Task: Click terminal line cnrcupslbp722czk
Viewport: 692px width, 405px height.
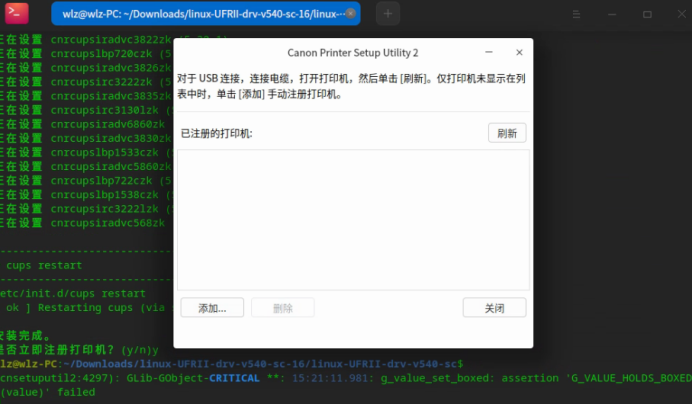Action: [86, 181]
